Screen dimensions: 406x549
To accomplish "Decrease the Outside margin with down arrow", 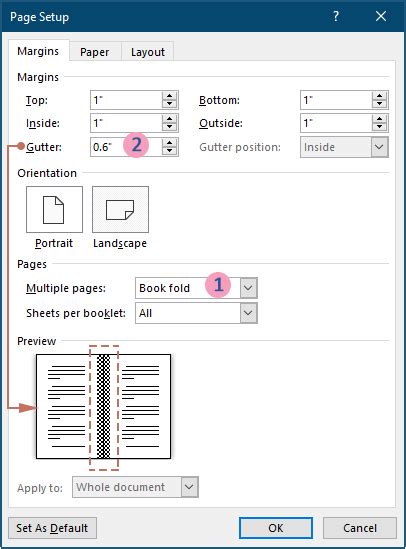I will click(379, 127).
